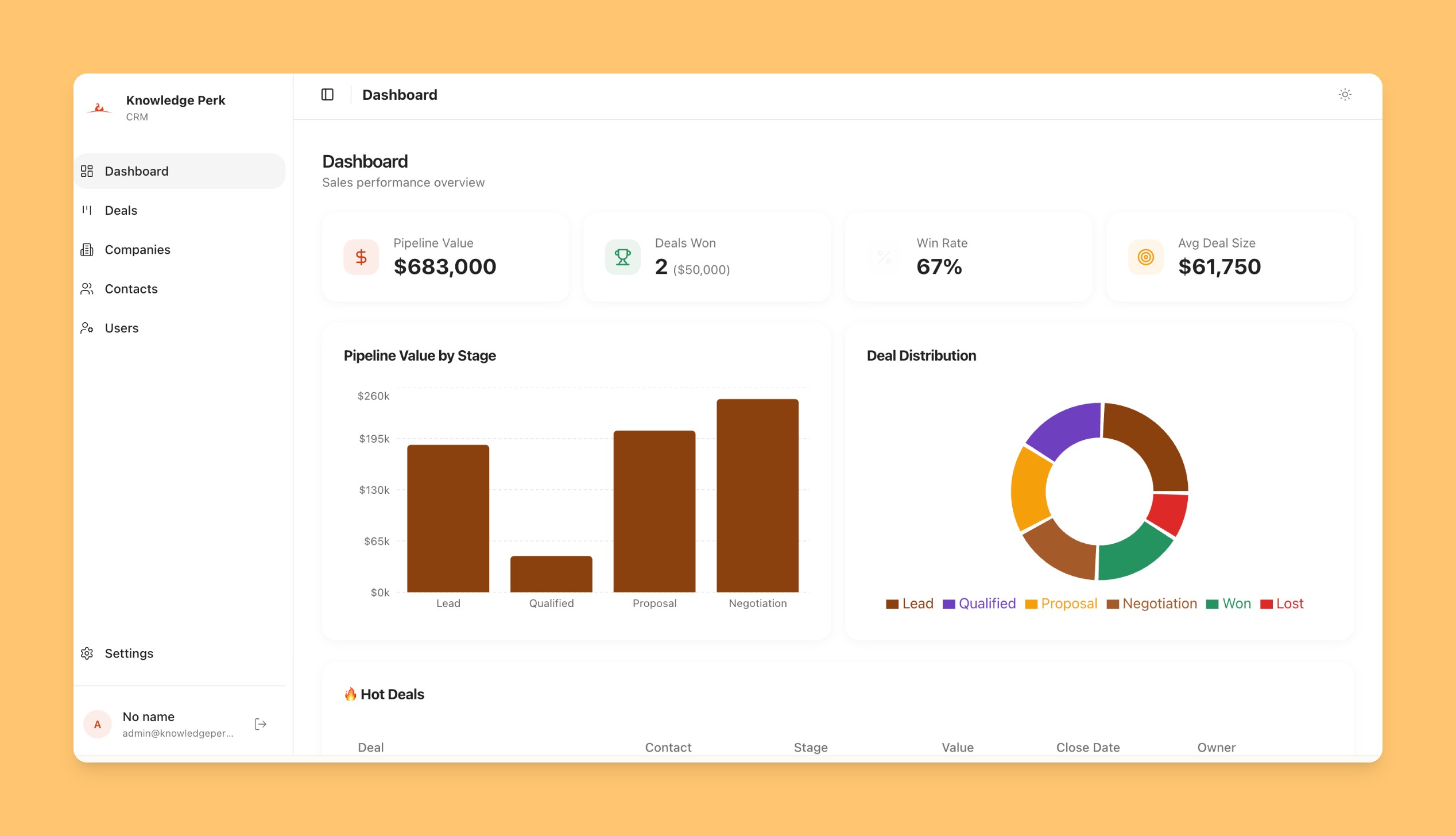Viewport: 1456px width, 836px height.
Task: Click the logout arrow icon
Action: click(x=261, y=724)
